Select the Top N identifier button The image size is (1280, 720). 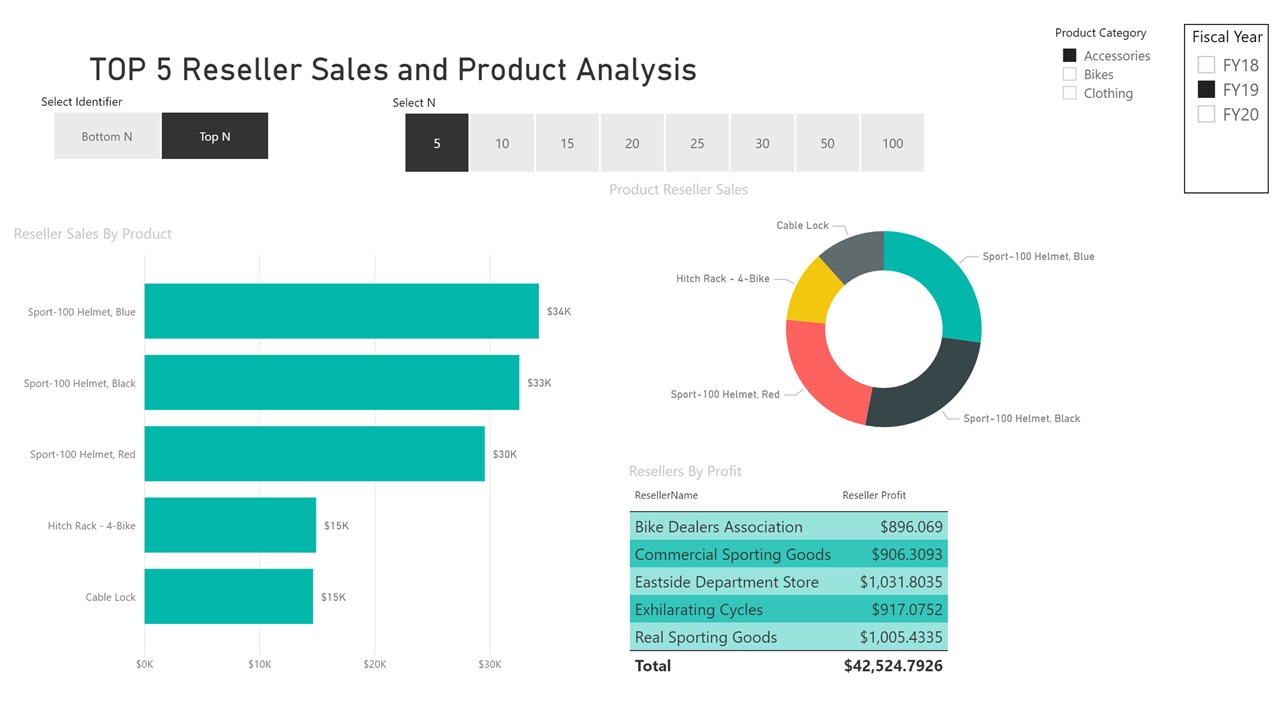215,136
